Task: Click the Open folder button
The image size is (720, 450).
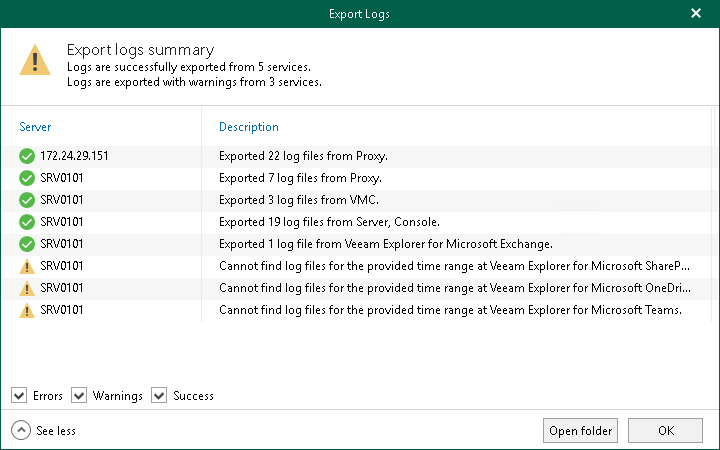Action: click(581, 431)
